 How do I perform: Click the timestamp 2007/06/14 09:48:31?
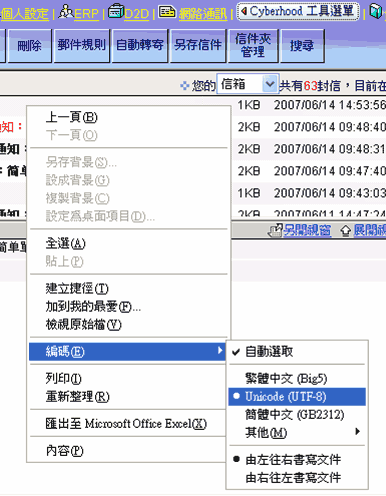tap(330, 149)
